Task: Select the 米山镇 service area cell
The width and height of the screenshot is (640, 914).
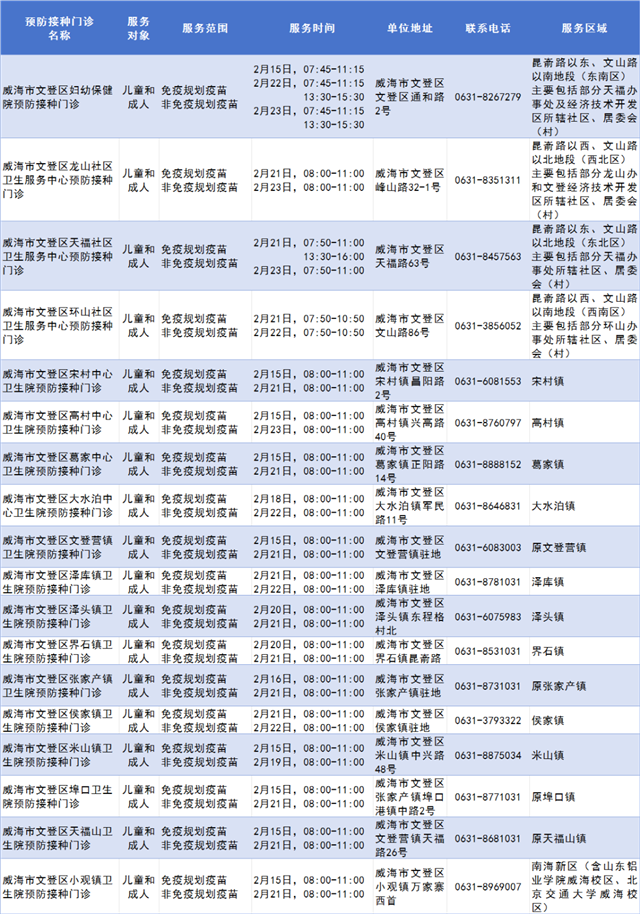Action: pyautogui.click(x=548, y=755)
